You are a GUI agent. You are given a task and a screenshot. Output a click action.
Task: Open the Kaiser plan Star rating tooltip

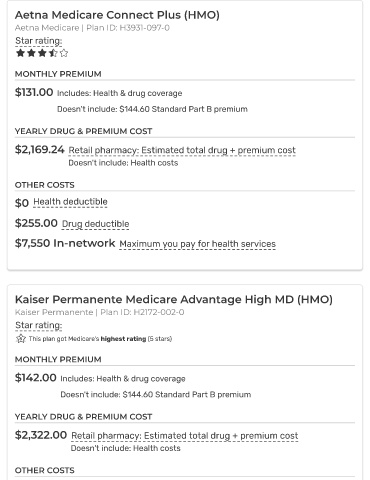(x=39, y=325)
